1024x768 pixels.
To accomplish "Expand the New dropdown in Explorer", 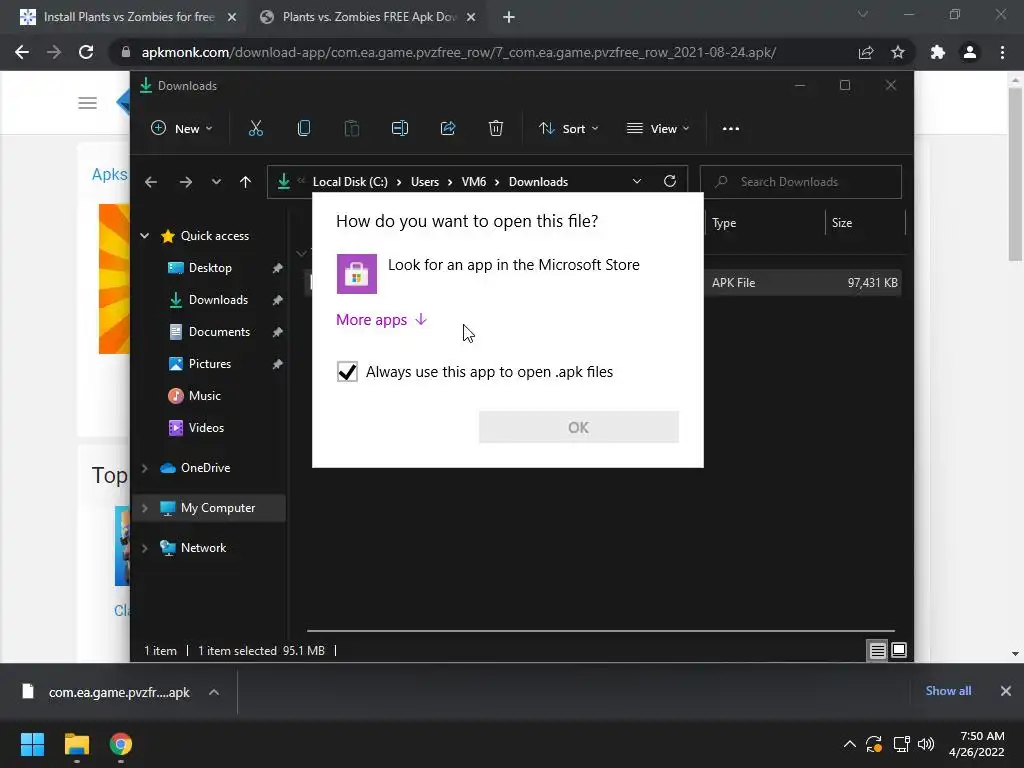I will [182, 129].
